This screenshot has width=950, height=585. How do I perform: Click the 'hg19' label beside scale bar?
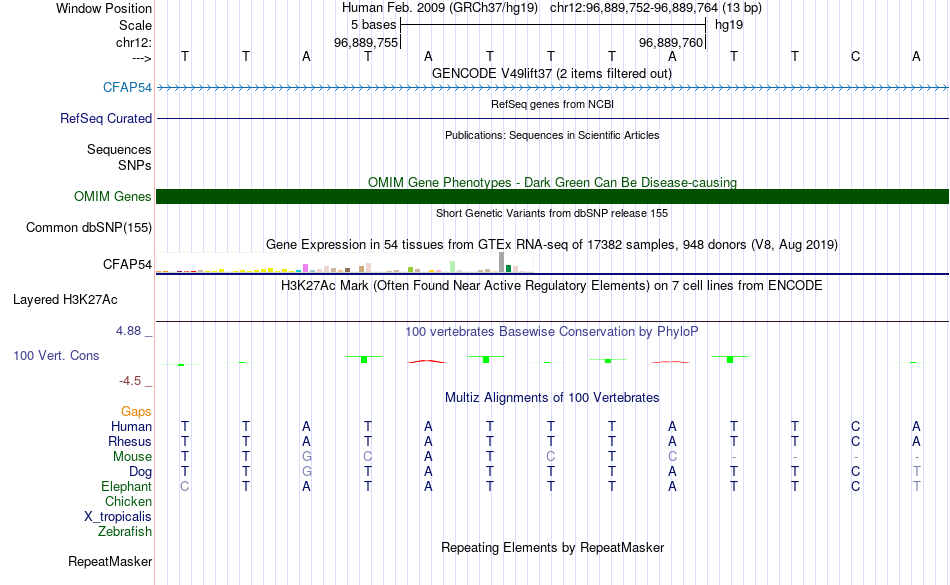click(x=729, y=25)
